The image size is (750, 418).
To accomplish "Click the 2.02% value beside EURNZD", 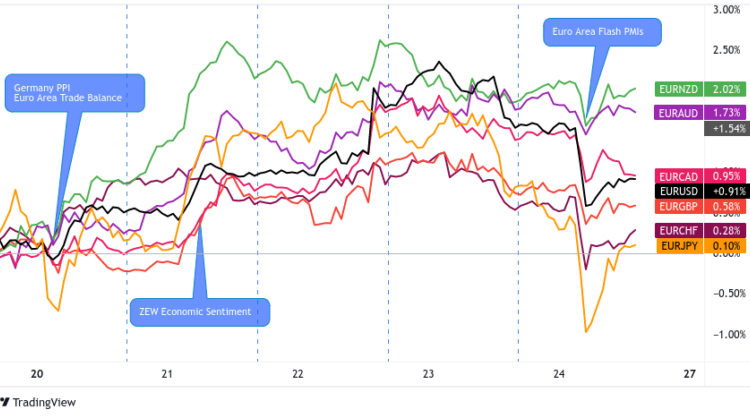I will coord(720,88).
